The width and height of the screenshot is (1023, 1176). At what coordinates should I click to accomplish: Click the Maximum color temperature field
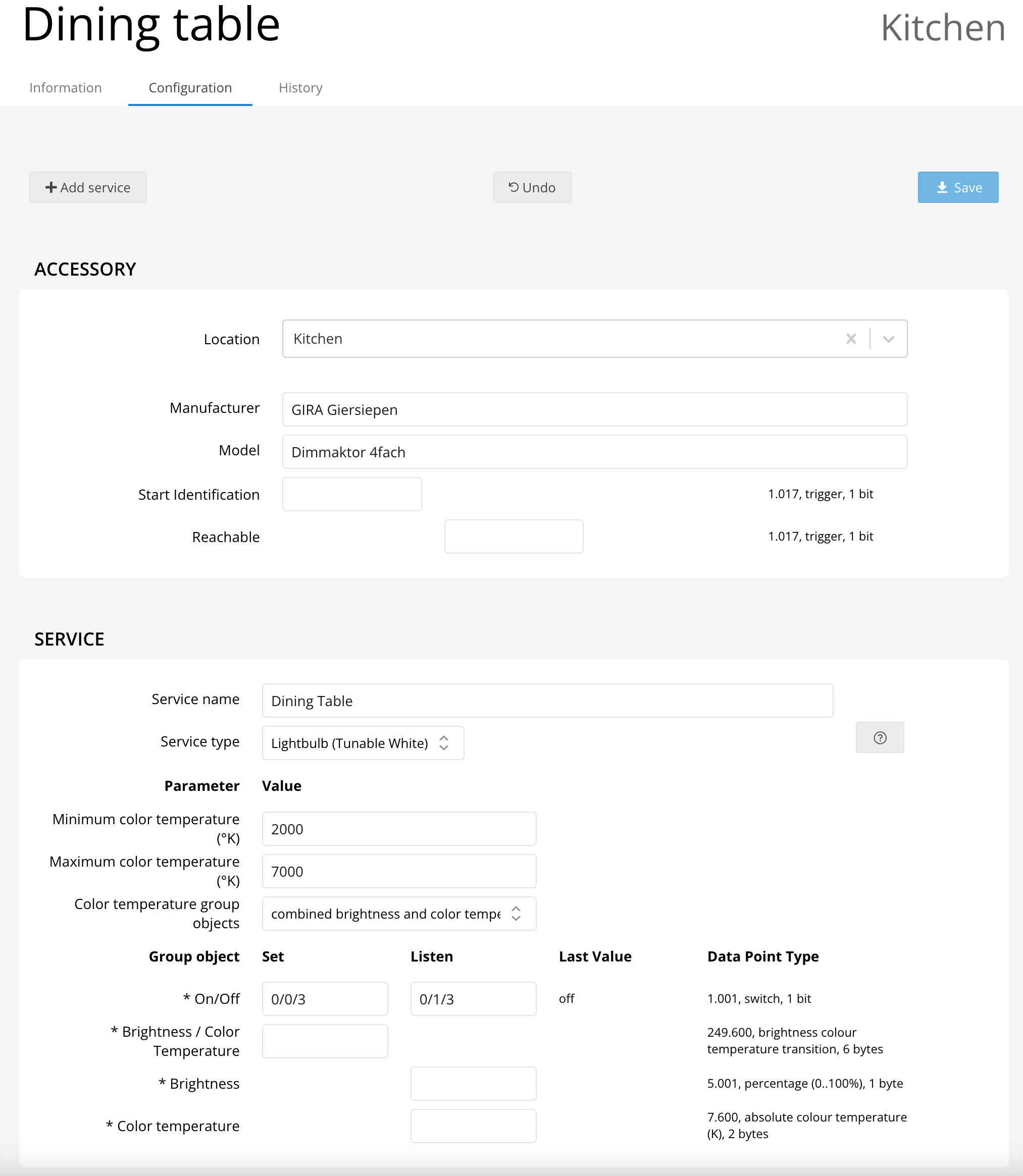[398, 871]
